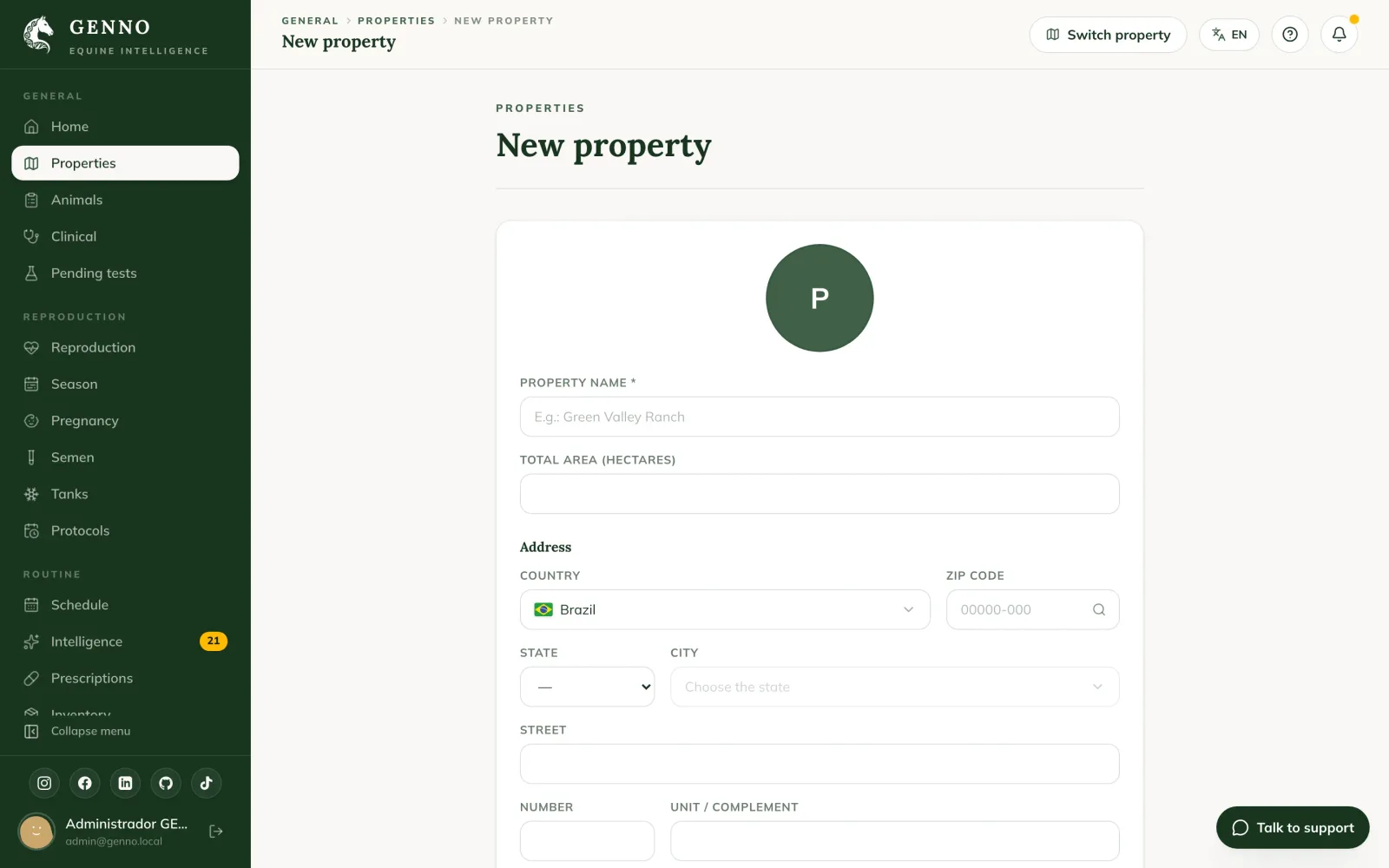Open the LinkedIn social link
The height and width of the screenshot is (868, 1389).
[125, 783]
